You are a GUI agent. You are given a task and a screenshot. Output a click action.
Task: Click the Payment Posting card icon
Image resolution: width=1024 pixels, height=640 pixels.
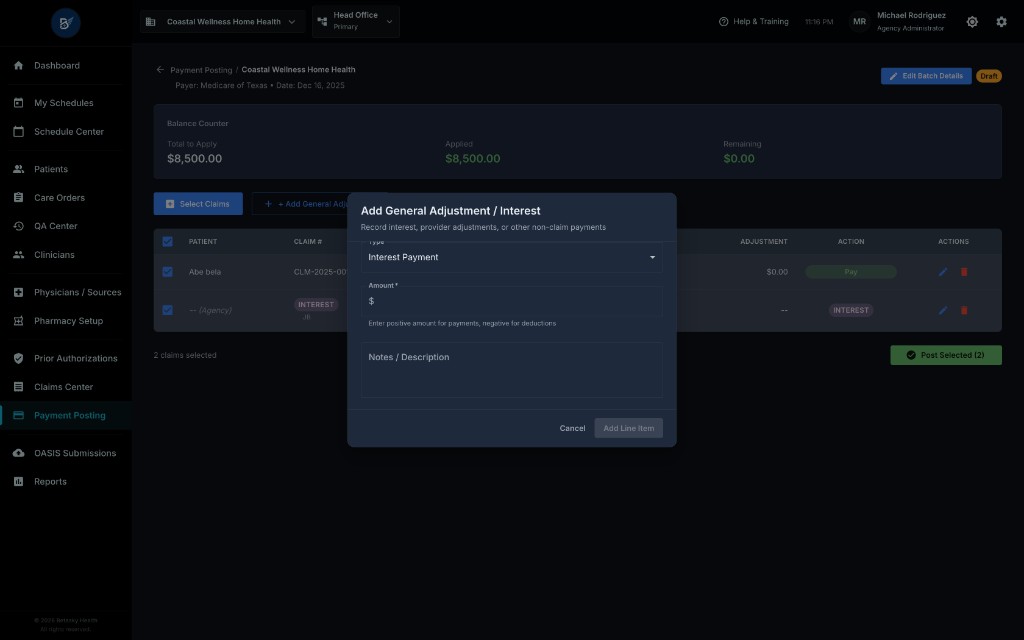point(18,415)
